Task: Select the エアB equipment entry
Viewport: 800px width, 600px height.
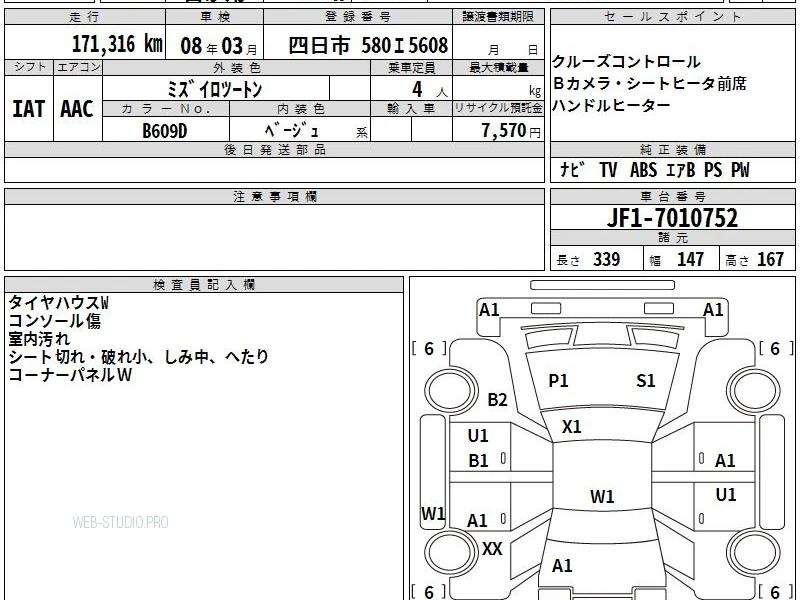Action: [x=681, y=169]
